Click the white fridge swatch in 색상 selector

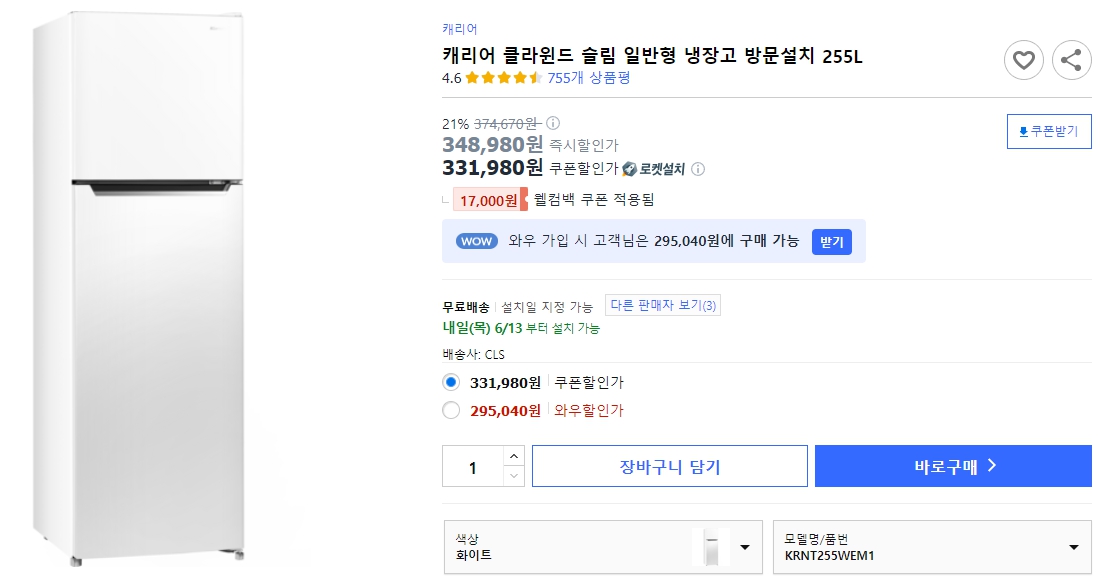[710, 547]
